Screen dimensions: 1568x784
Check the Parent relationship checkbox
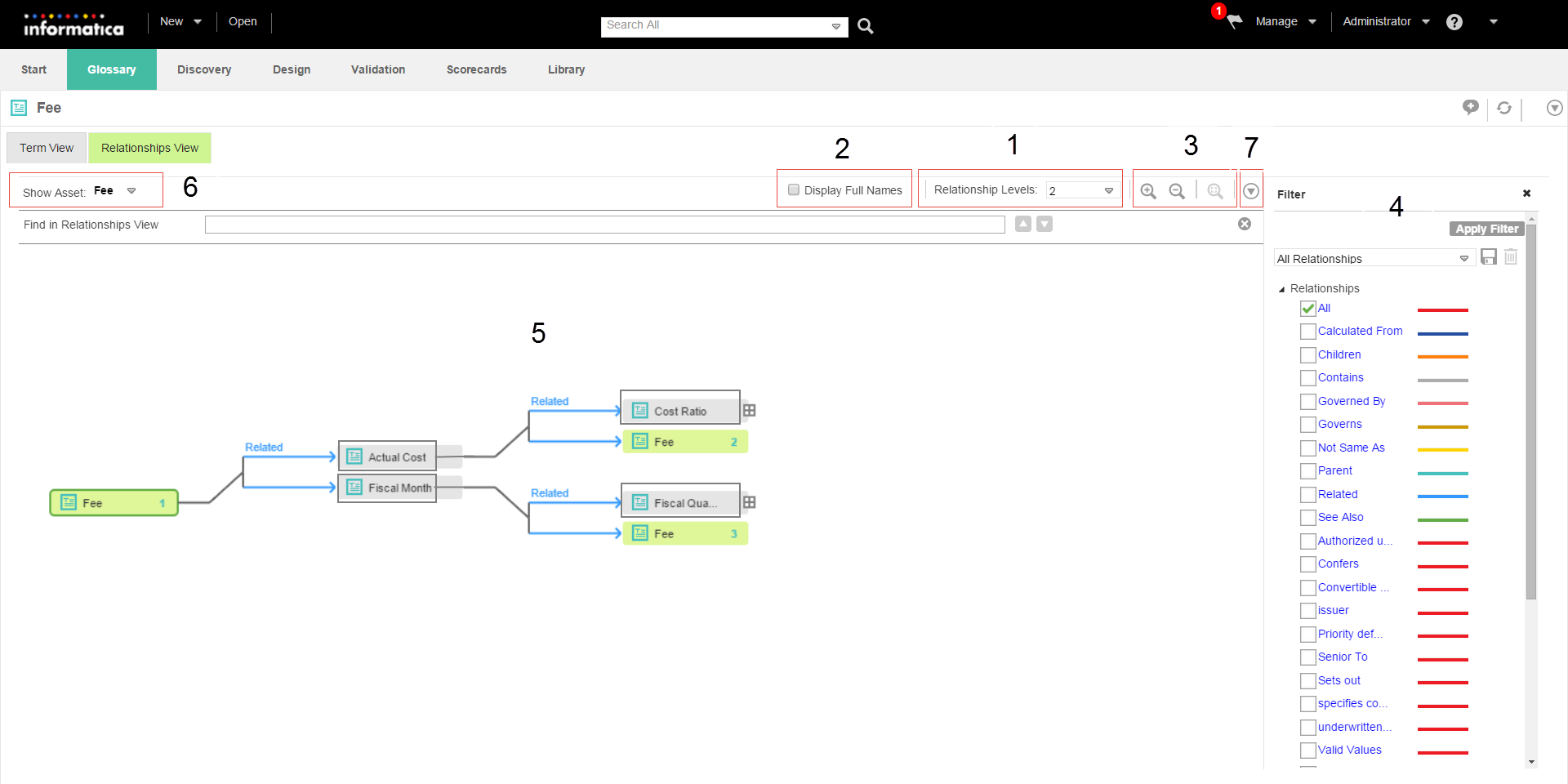coord(1308,471)
